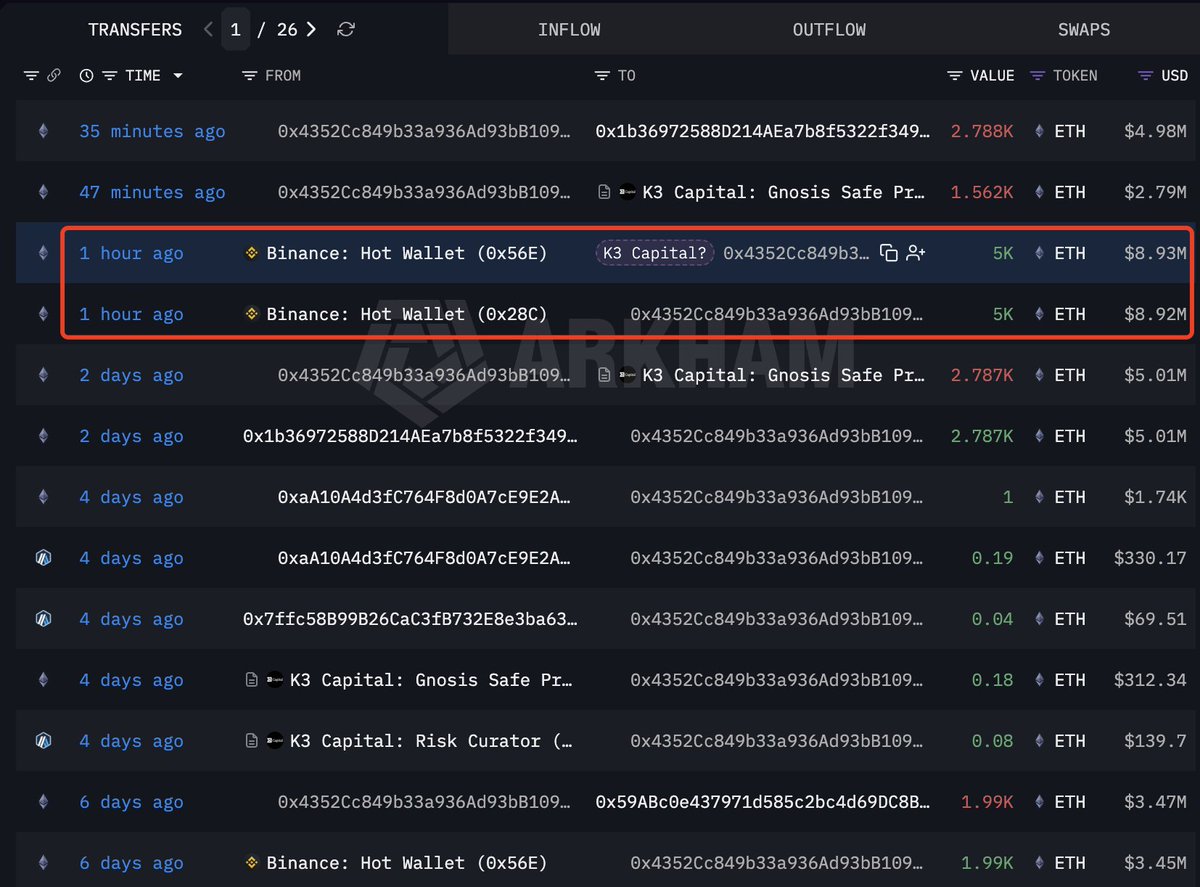Open Binance: Hot Wallet (0x28C) link

tap(407, 314)
